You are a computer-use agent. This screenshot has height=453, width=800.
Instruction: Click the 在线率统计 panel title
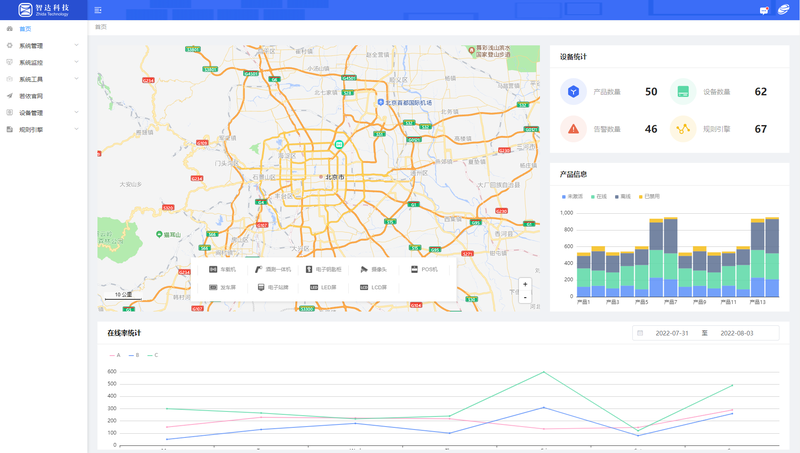pos(124,333)
